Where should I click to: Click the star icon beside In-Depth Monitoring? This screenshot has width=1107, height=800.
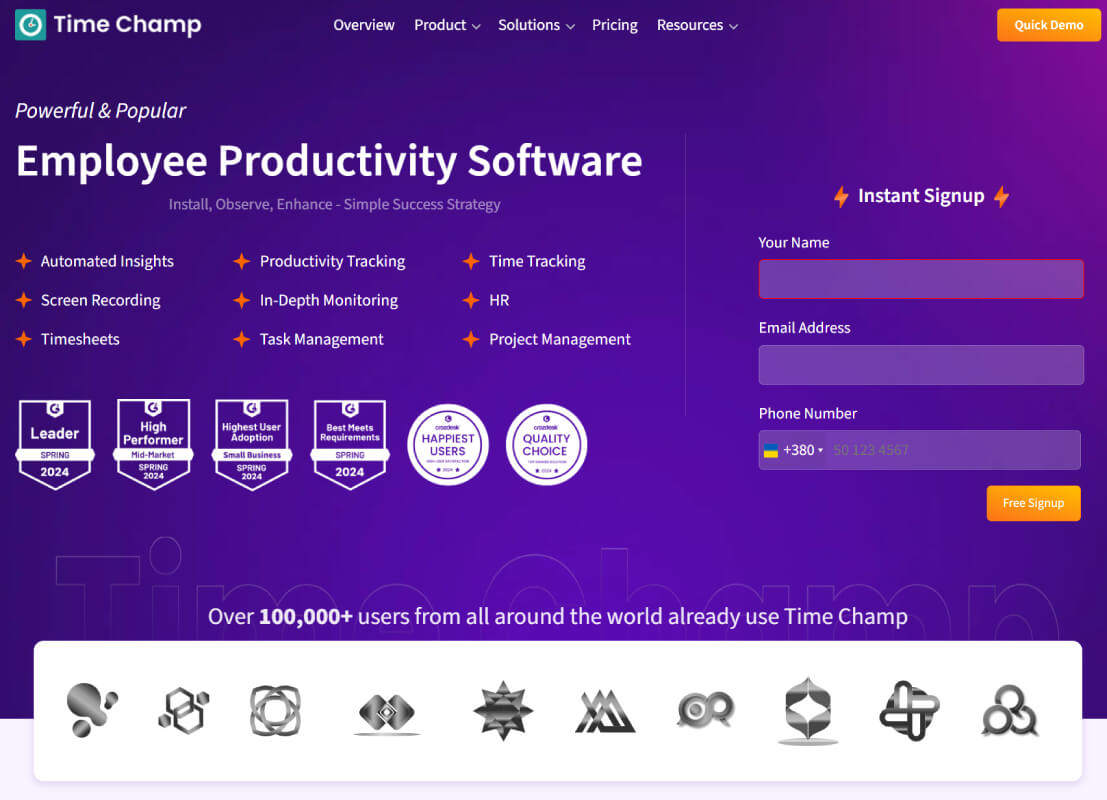click(x=241, y=300)
